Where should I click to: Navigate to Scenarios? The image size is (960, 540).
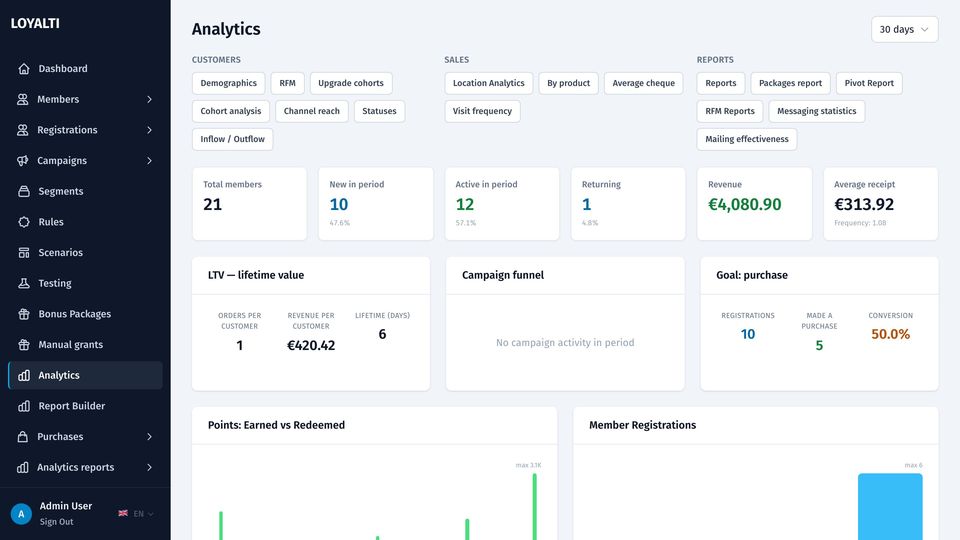[x=85, y=252]
